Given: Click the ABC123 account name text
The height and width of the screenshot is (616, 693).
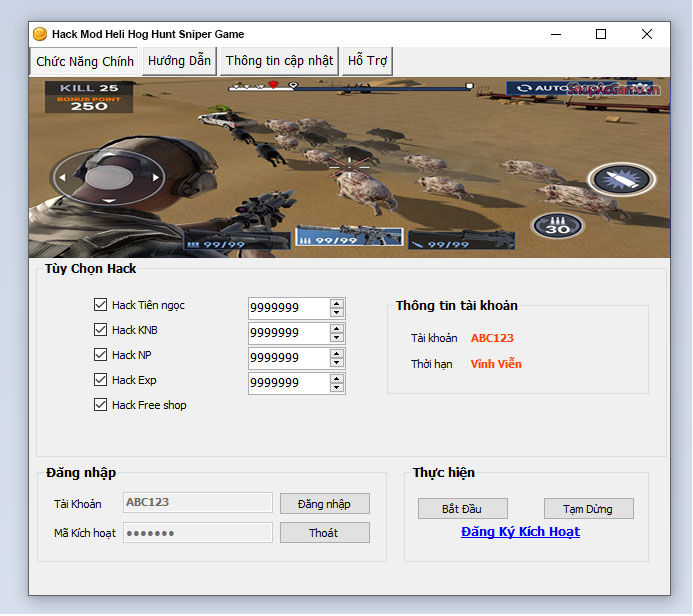Looking at the screenshot, I should [x=492, y=338].
